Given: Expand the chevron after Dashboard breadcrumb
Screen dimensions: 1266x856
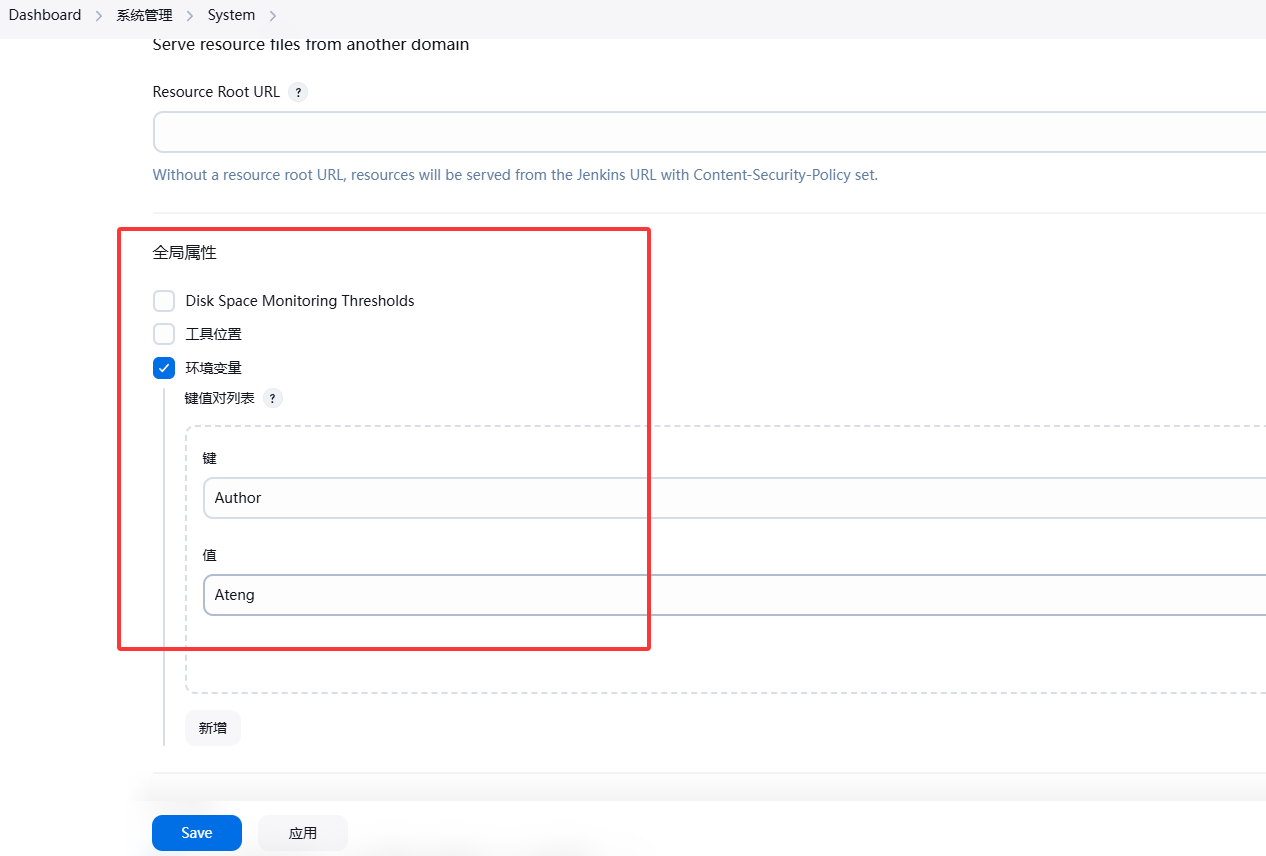Looking at the screenshot, I should 99,16.
